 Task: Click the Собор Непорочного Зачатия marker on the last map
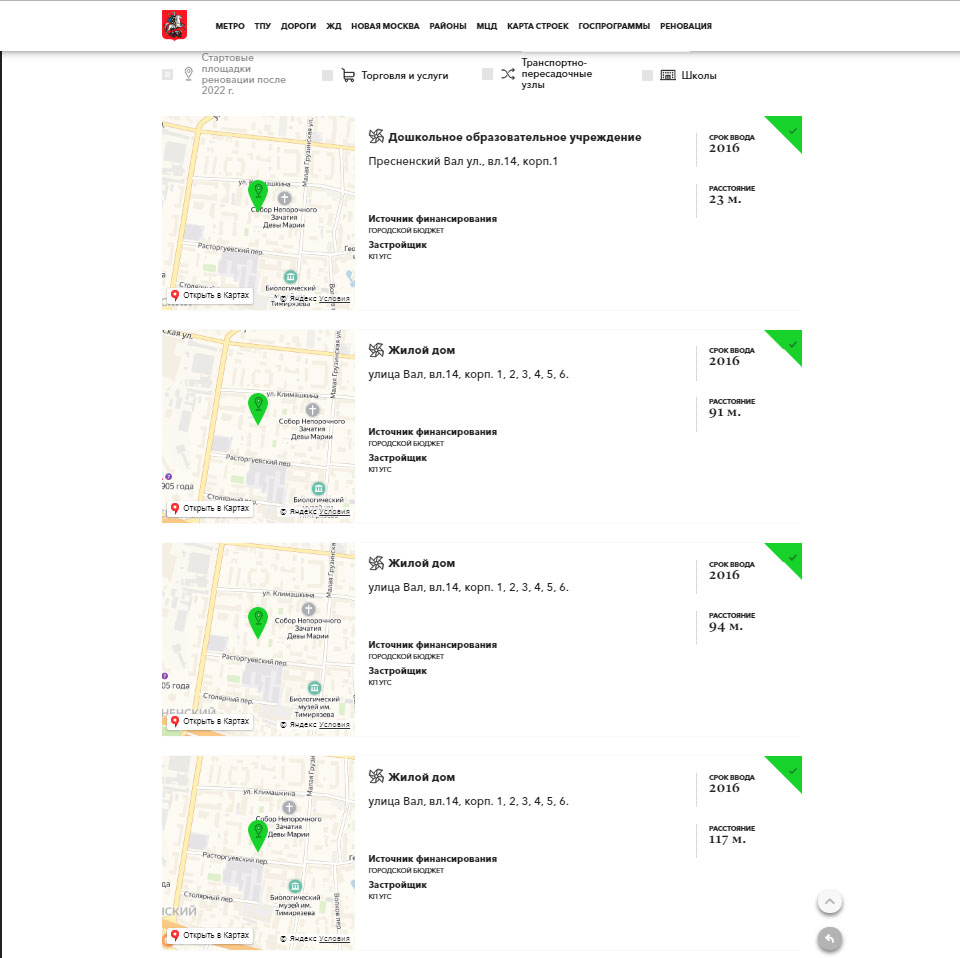coord(289,807)
